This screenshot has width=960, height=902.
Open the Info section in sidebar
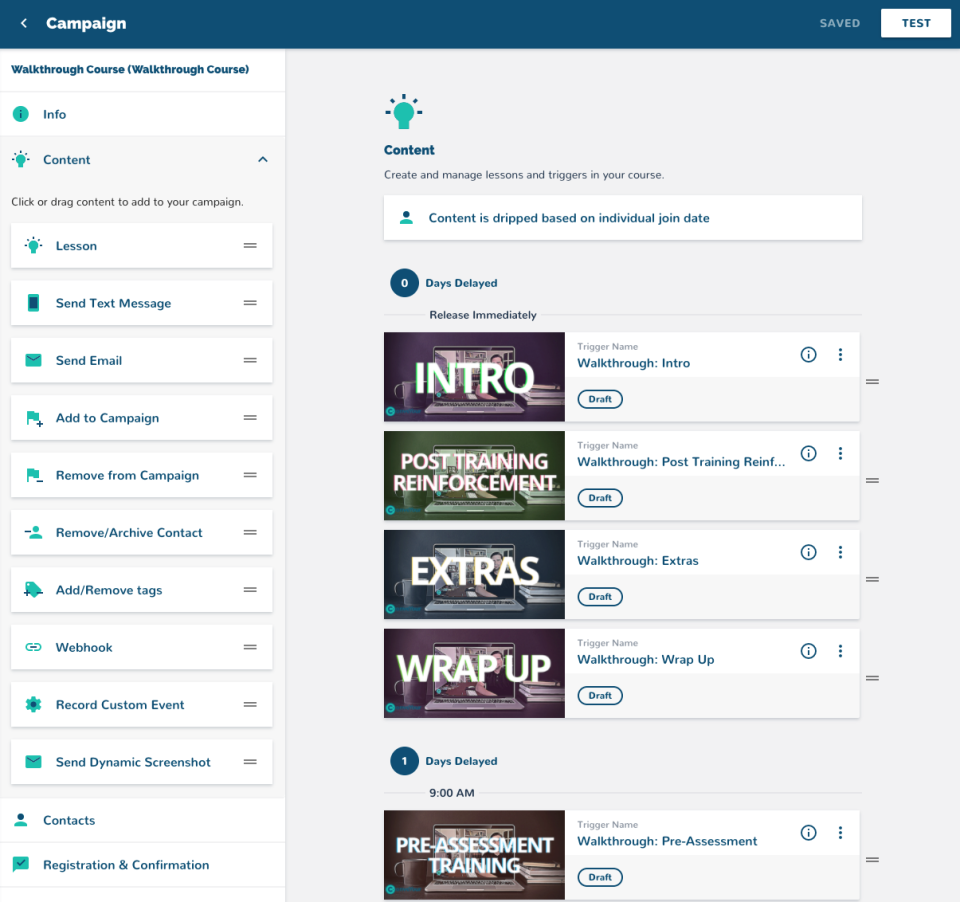pos(143,115)
